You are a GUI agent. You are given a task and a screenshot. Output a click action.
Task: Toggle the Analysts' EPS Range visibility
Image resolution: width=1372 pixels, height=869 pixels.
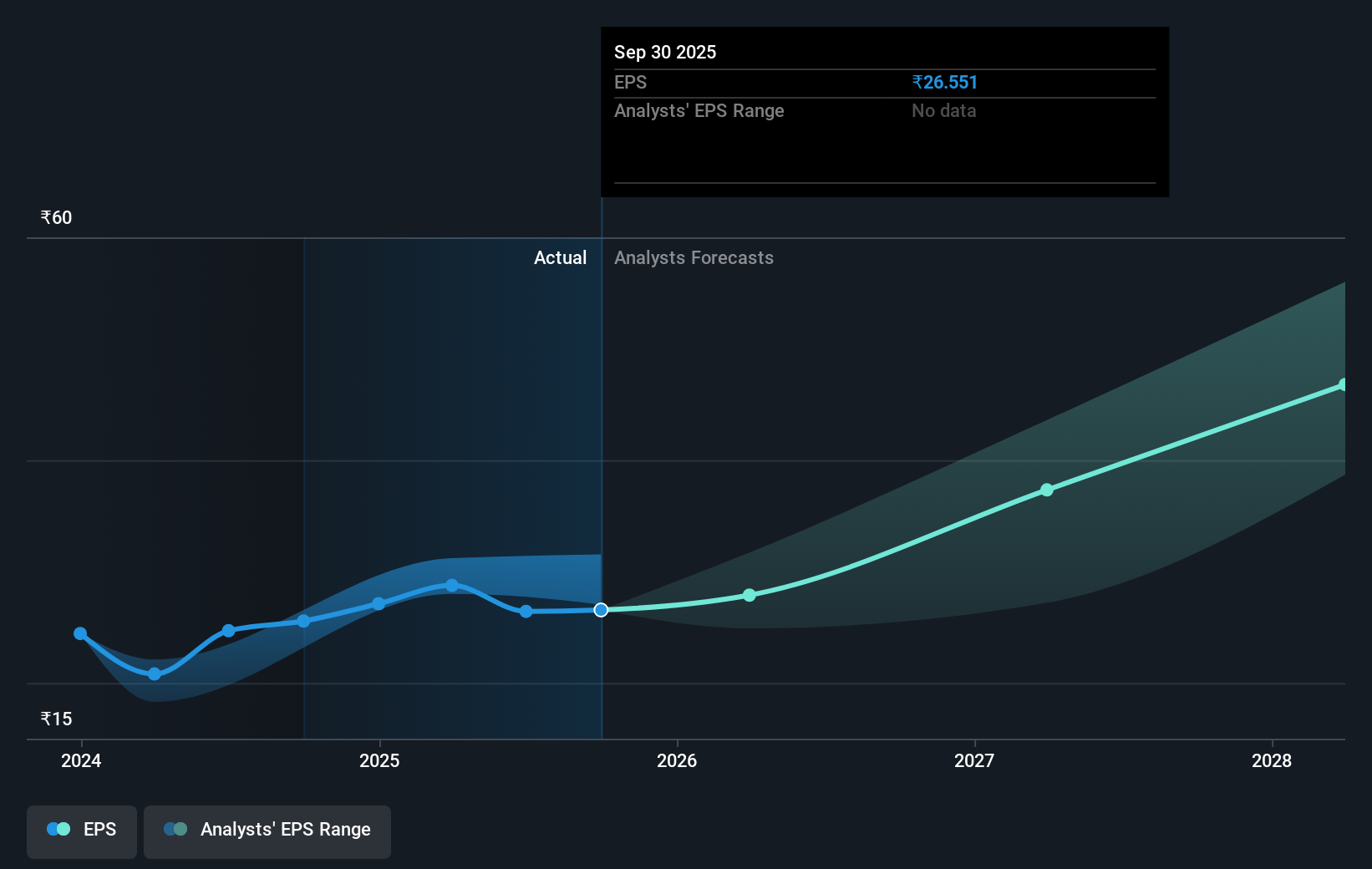(x=267, y=831)
